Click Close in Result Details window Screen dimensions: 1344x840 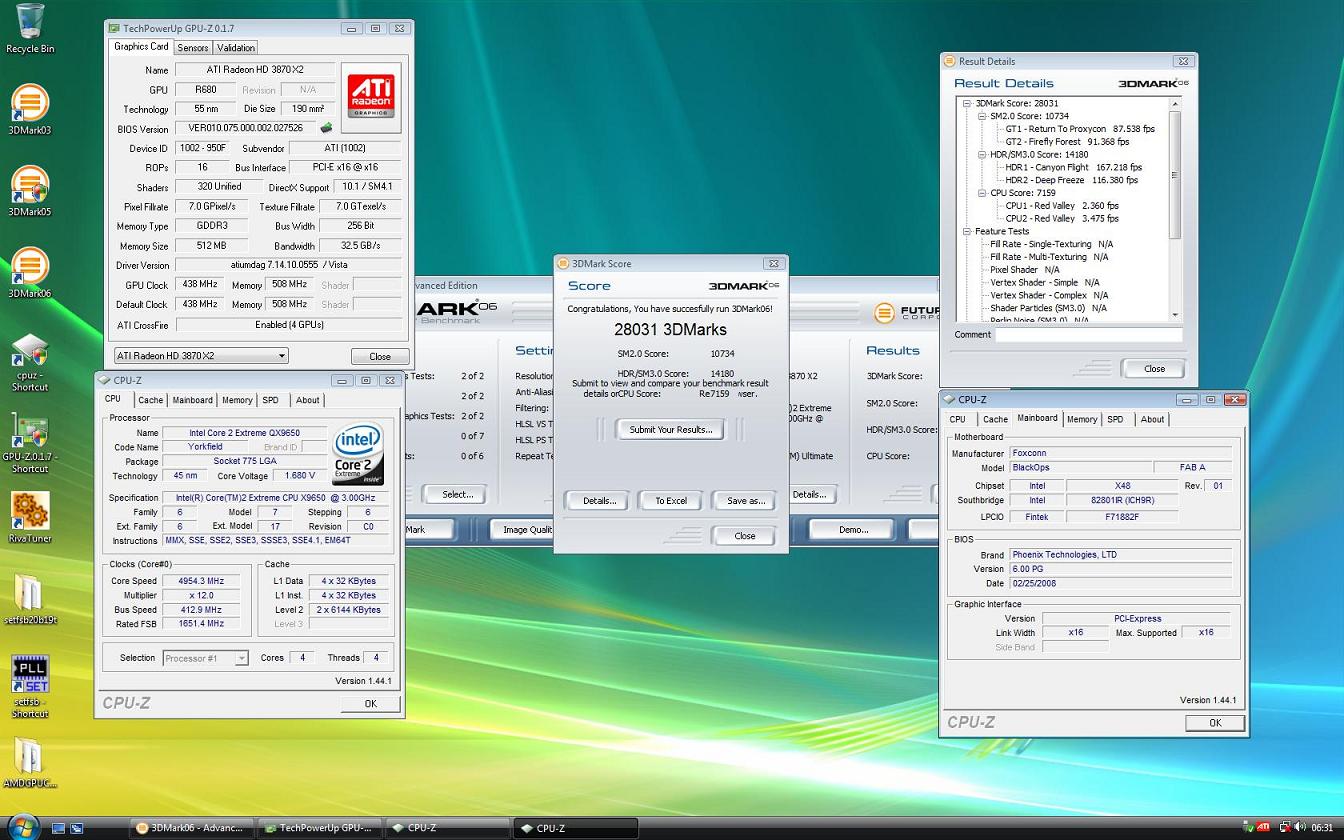[x=1154, y=368]
